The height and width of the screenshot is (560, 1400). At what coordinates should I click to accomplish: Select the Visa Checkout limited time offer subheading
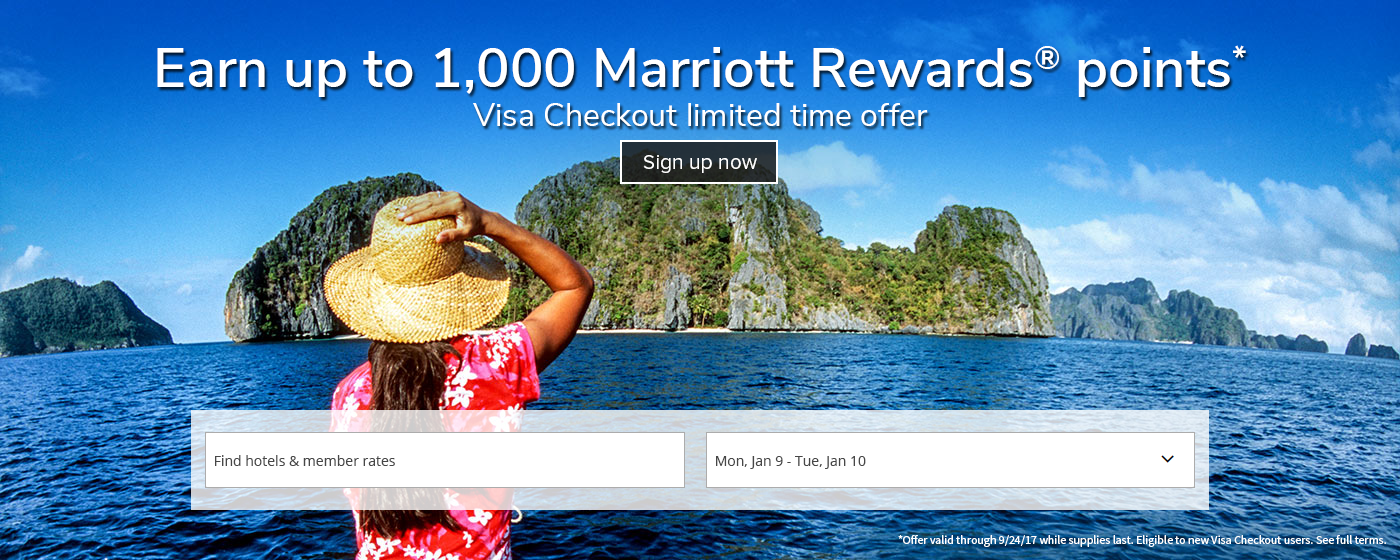[700, 116]
